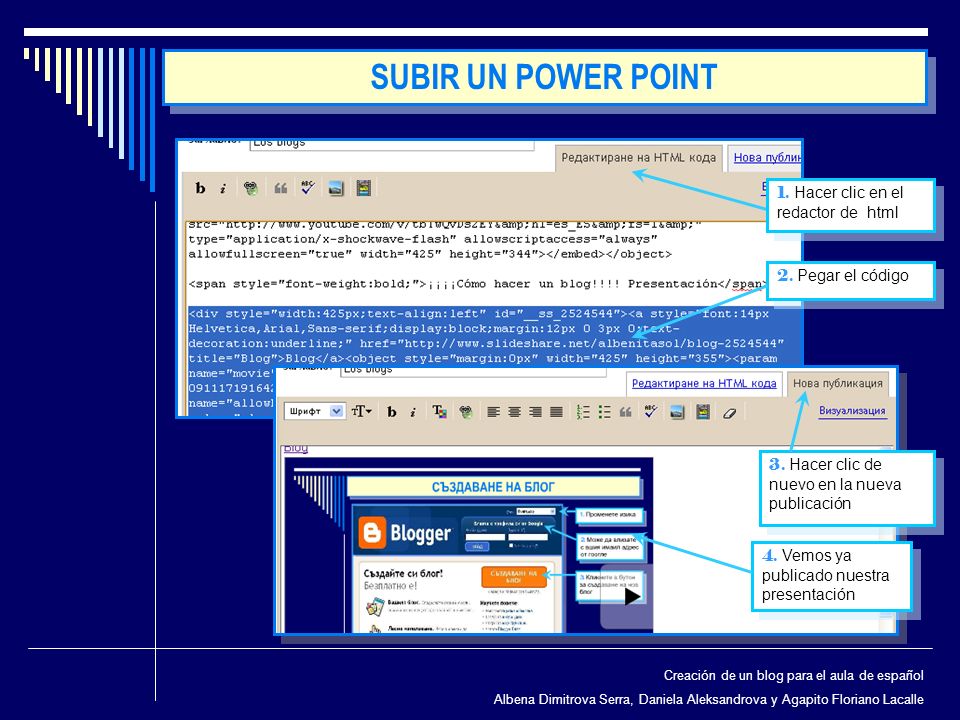Create numbered list in compose toolbar
The width and height of the screenshot is (960, 720).
(583, 411)
